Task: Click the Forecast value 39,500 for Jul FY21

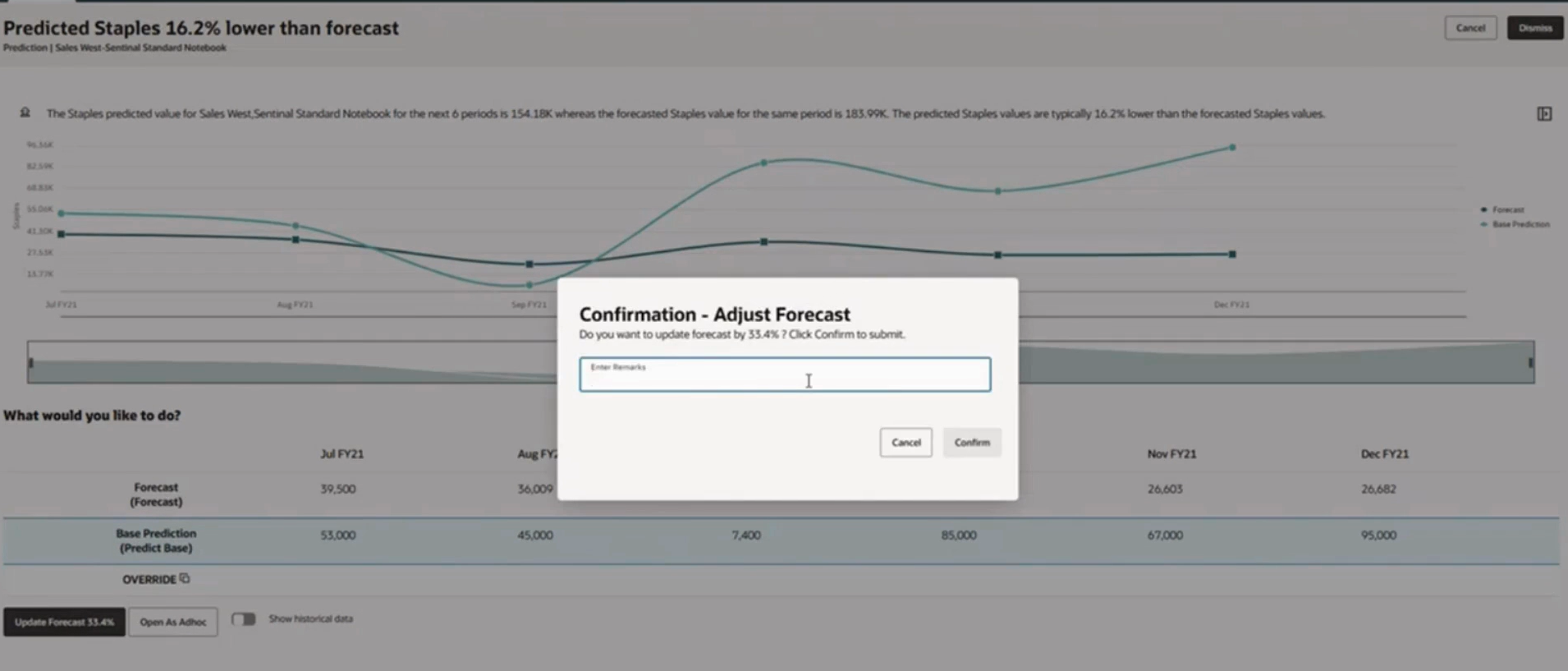Action: [x=338, y=489]
